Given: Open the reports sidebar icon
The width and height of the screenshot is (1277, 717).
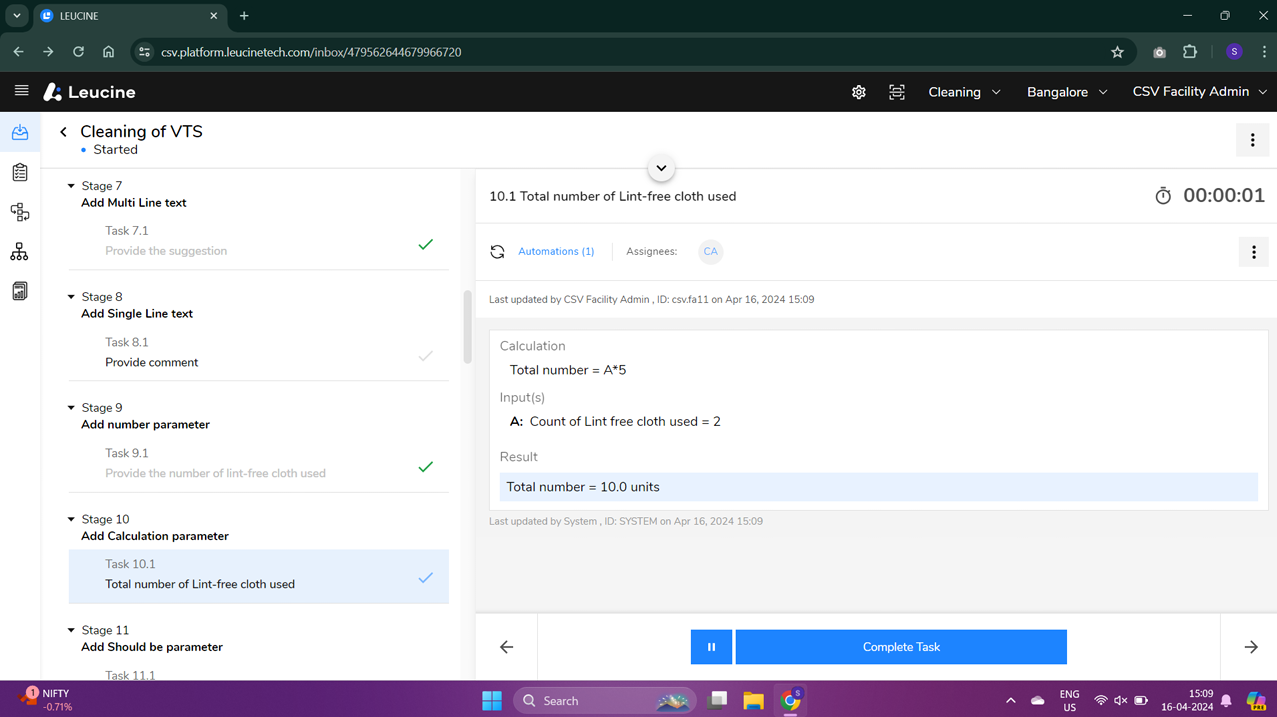Looking at the screenshot, I should click(x=20, y=291).
